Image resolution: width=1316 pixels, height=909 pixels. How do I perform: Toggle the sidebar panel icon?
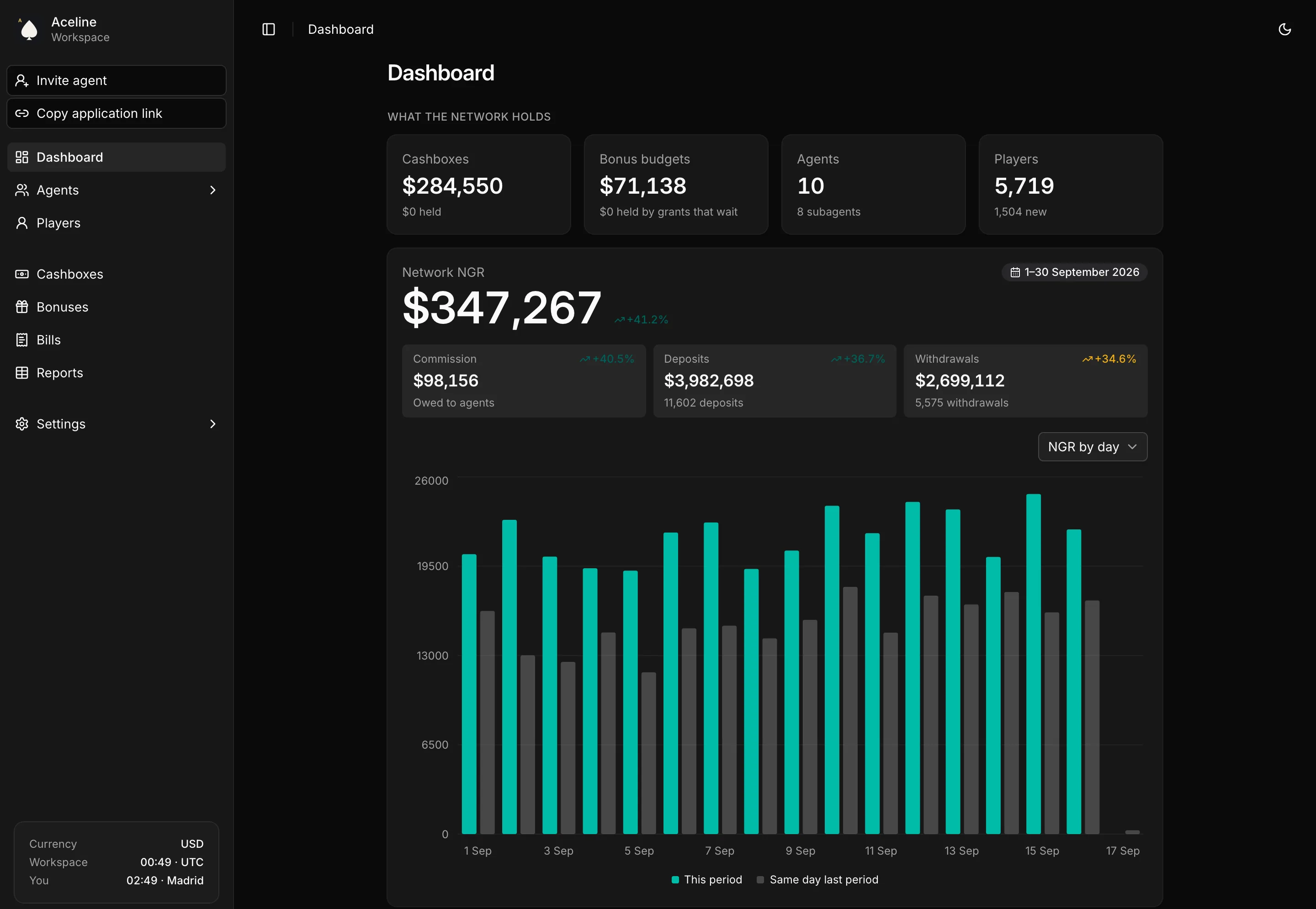[268, 29]
